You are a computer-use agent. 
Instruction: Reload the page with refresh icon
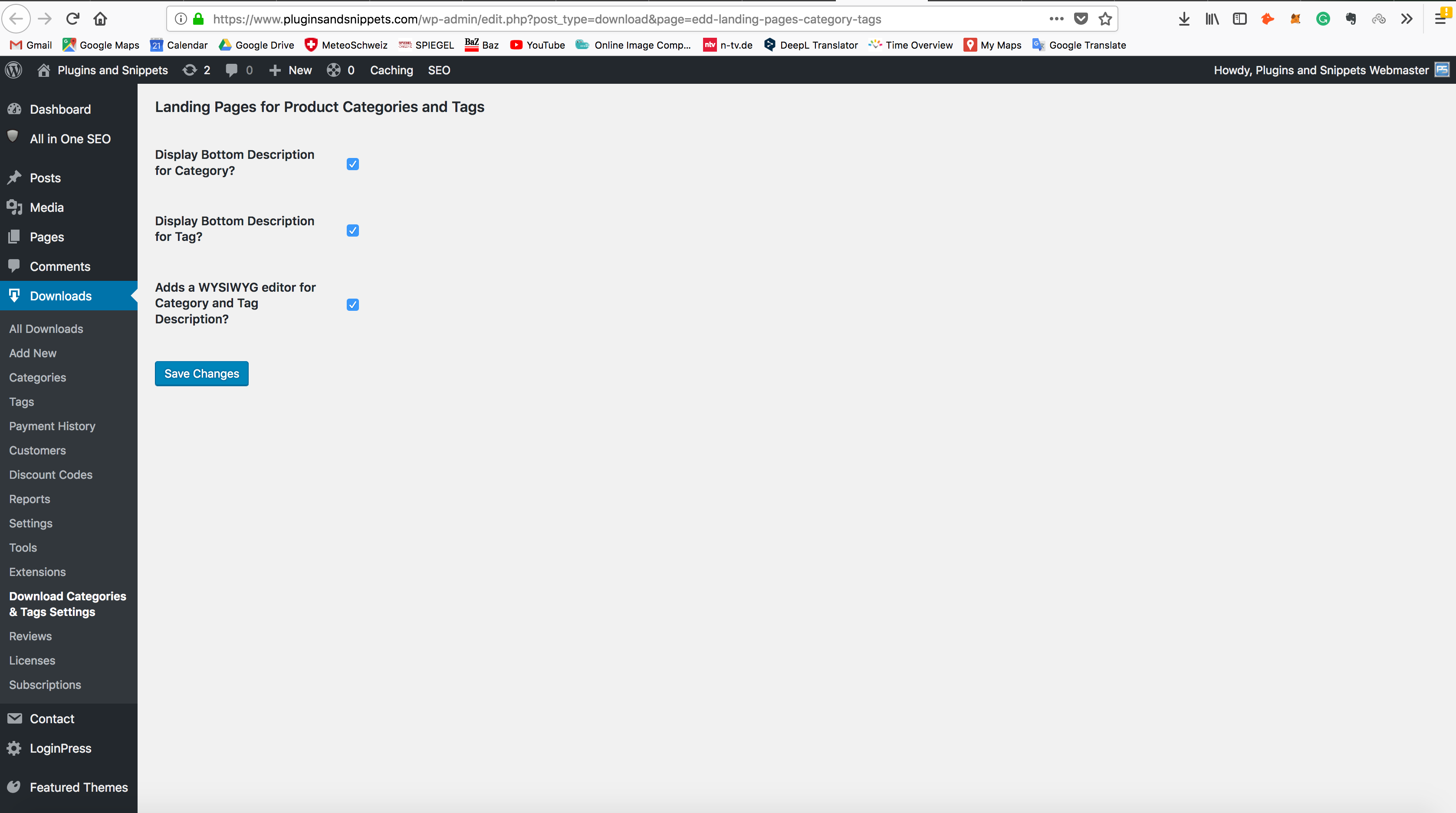(73, 19)
